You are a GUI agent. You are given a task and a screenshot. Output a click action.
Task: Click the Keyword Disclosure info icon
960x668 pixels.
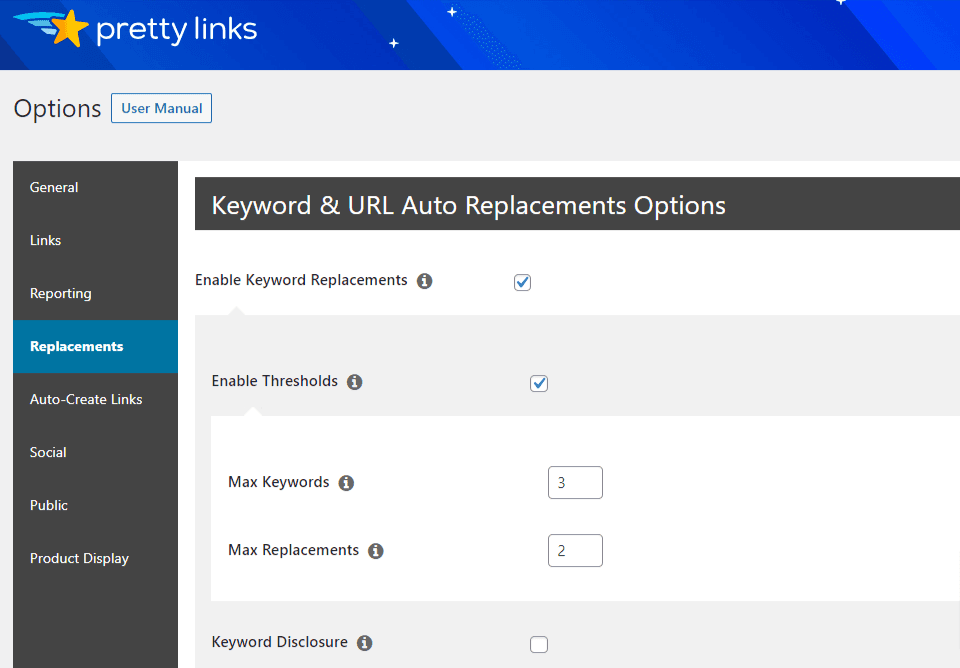[364, 643]
